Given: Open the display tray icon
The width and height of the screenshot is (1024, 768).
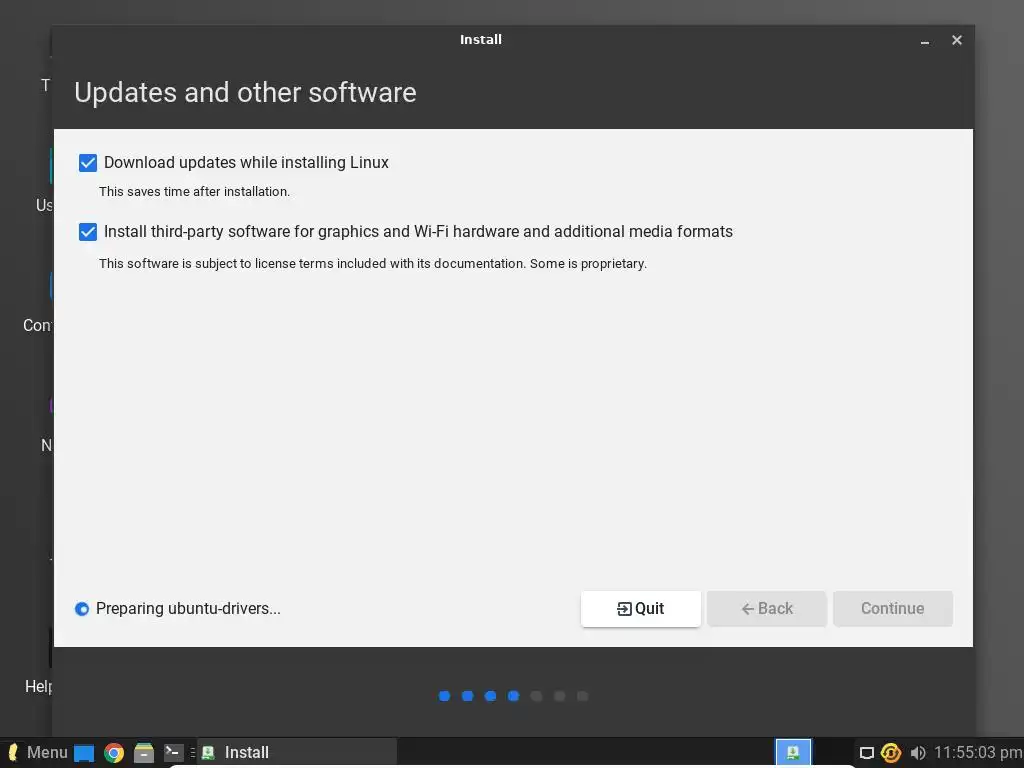Looking at the screenshot, I should 867,753.
